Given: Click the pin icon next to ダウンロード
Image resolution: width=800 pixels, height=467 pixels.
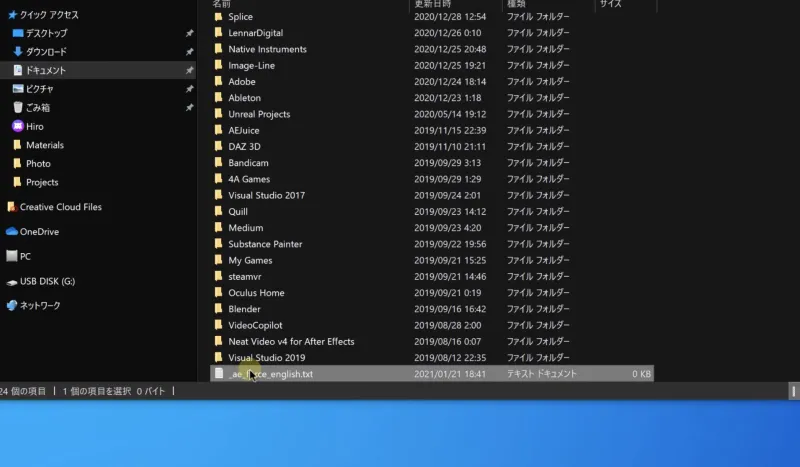Looking at the screenshot, I should point(189,52).
